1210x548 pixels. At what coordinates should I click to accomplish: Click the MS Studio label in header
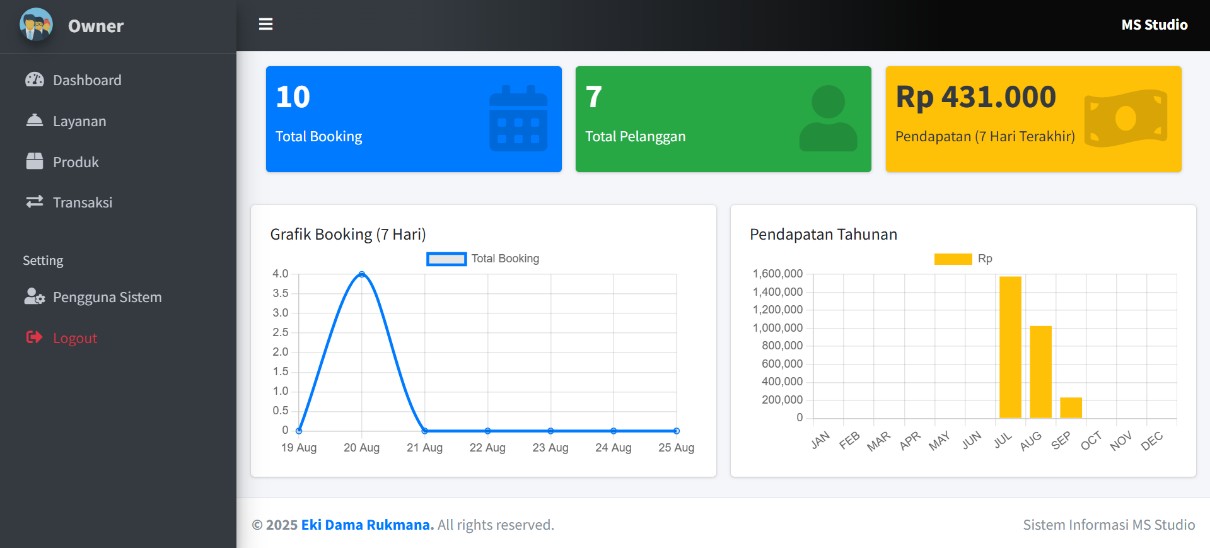pos(1154,25)
